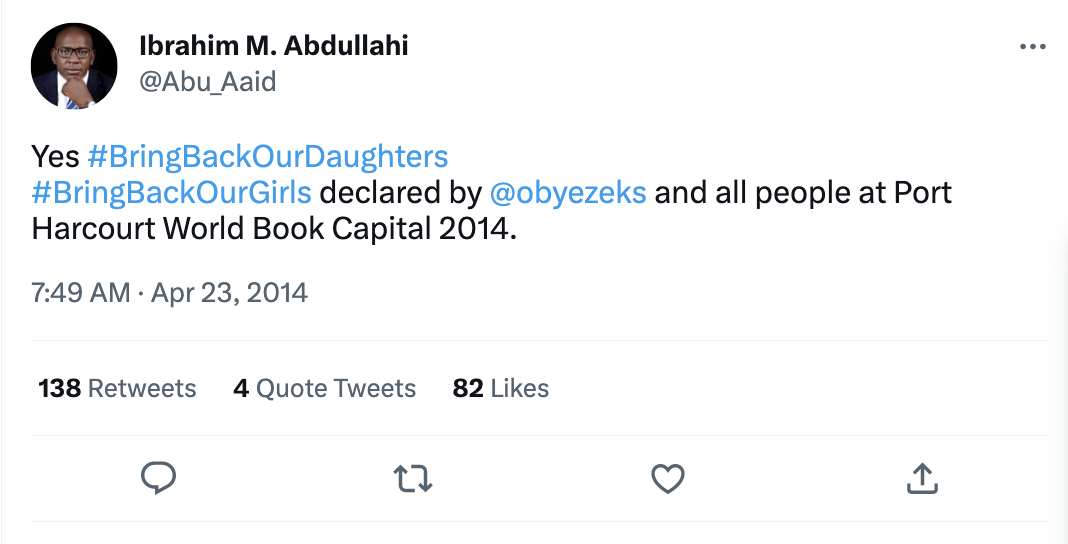The width and height of the screenshot is (1068, 544).
Task: Show the 82 Likes list
Action: (x=500, y=388)
